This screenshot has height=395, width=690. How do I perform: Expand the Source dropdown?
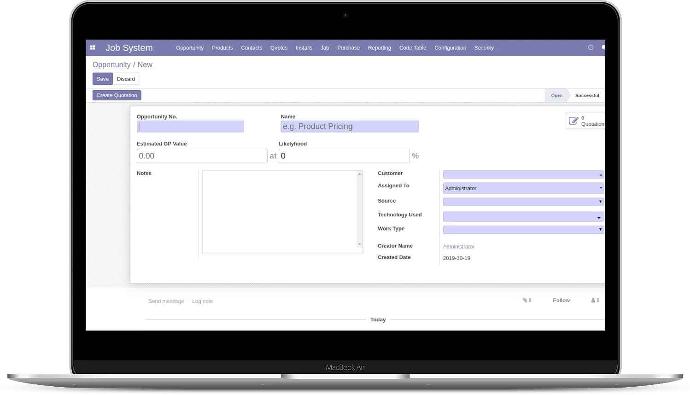tap(523, 201)
